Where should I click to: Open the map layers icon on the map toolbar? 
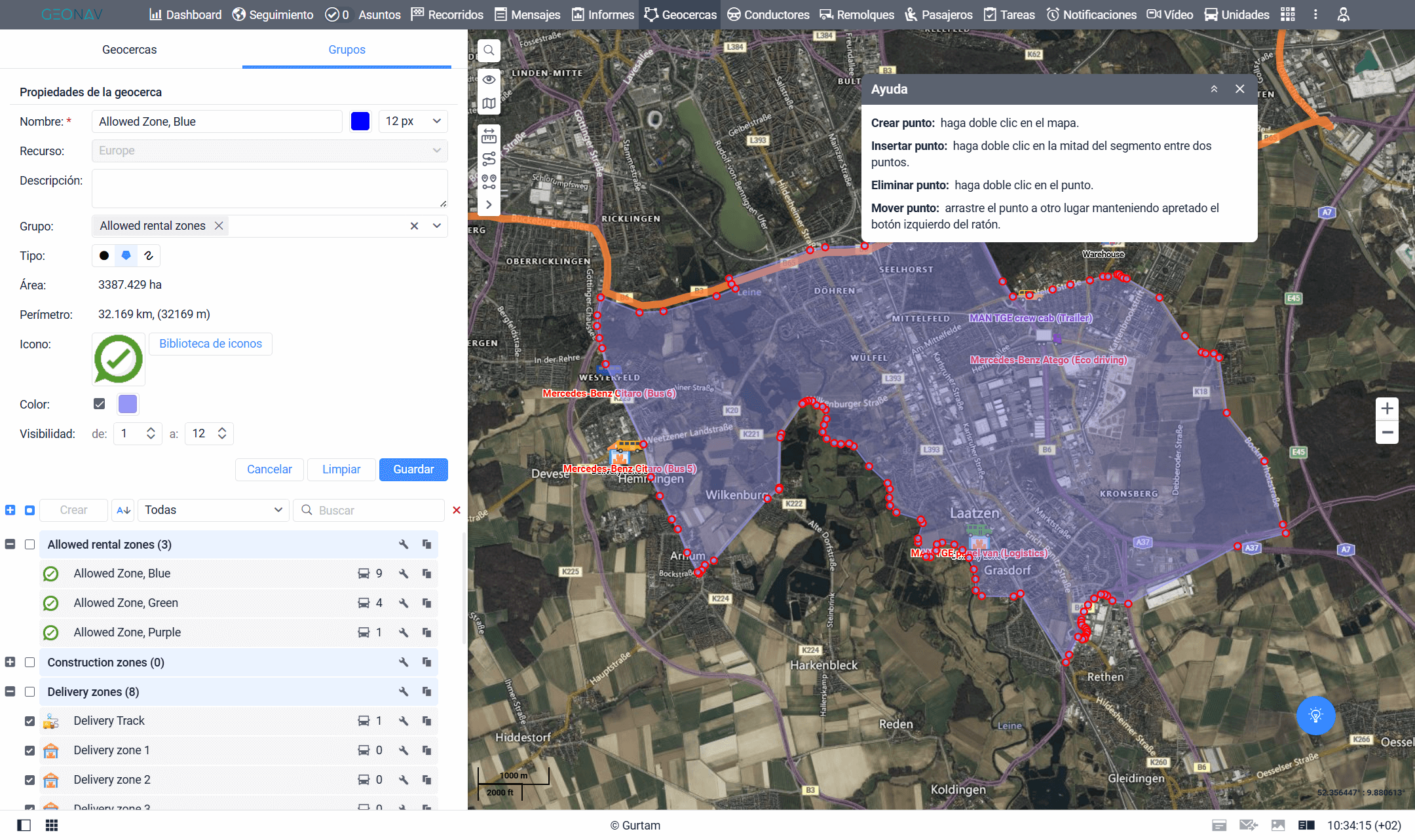pos(489,103)
